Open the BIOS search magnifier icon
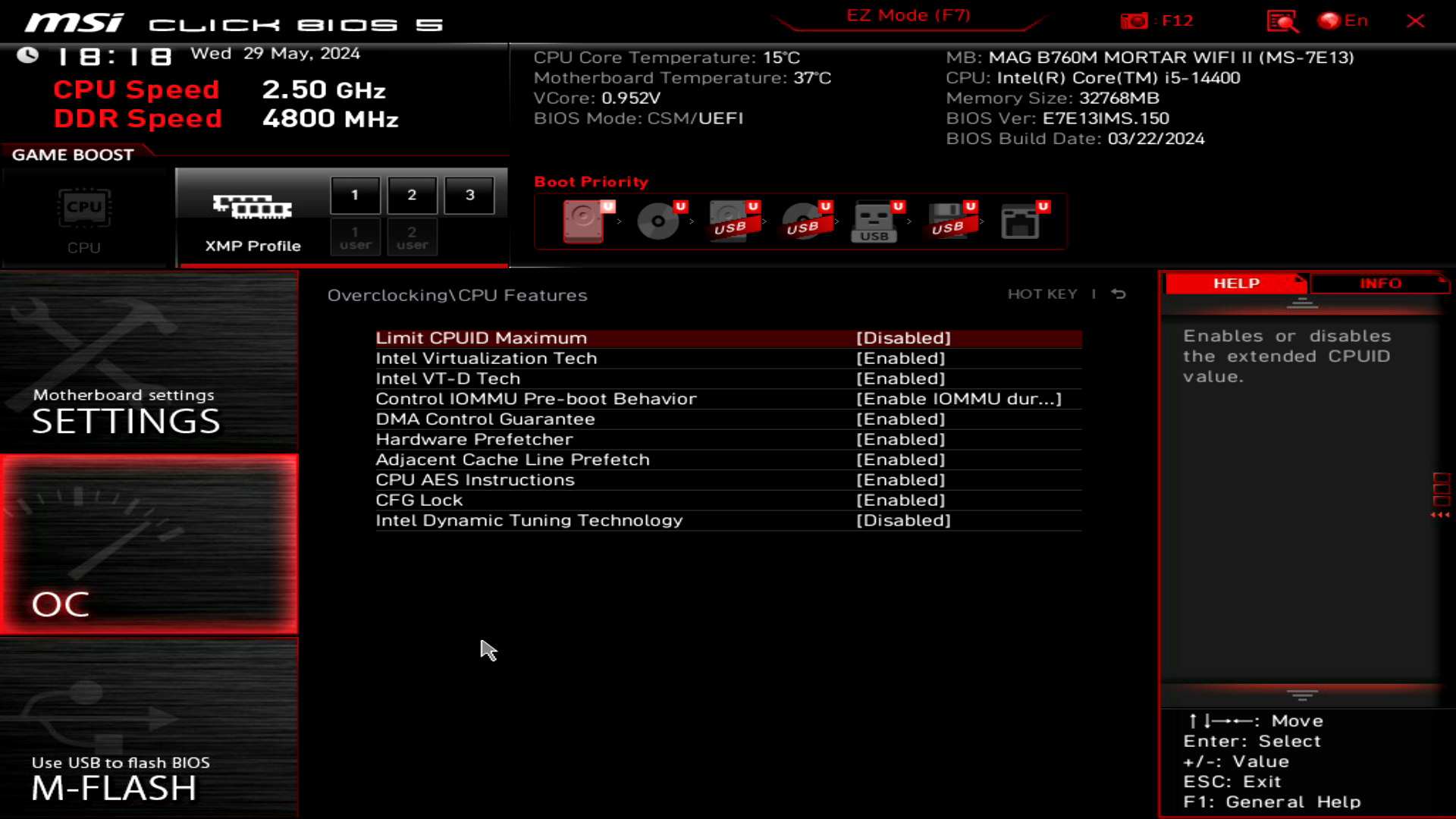The image size is (1456, 819). (1282, 21)
